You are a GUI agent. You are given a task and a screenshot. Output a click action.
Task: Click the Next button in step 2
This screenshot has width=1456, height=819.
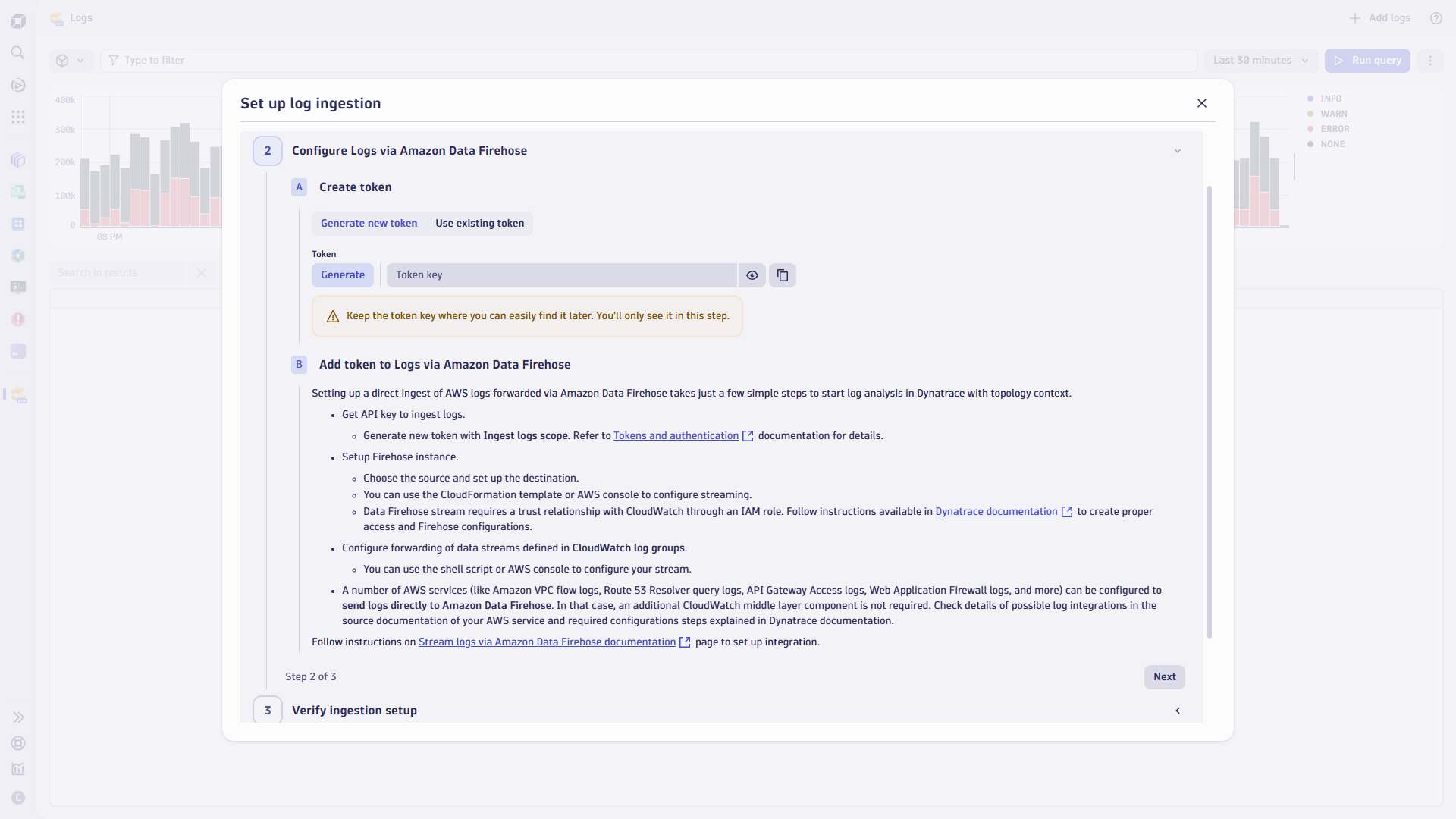tap(1164, 676)
